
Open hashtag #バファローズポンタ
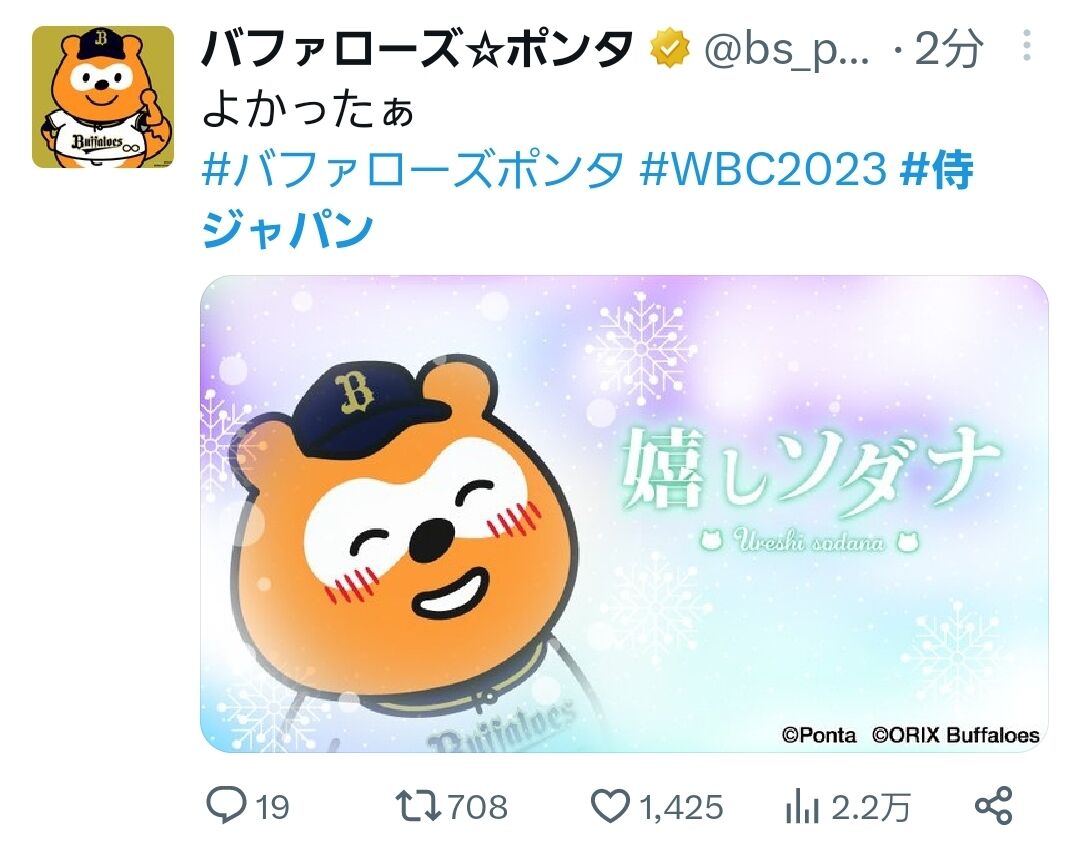click(x=413, y=169)
